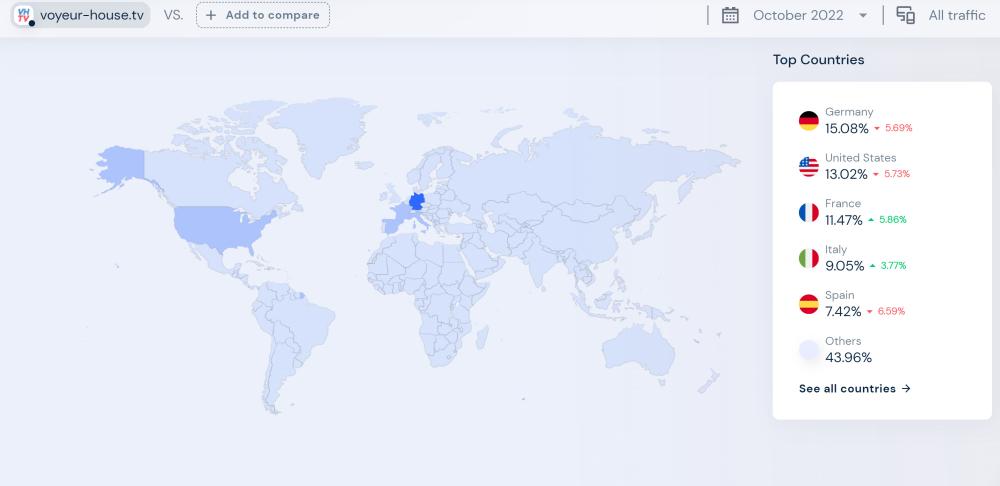Viewport: 1000px width, 486px height.
Task: Click the United States flag icon
Action: 809,167
